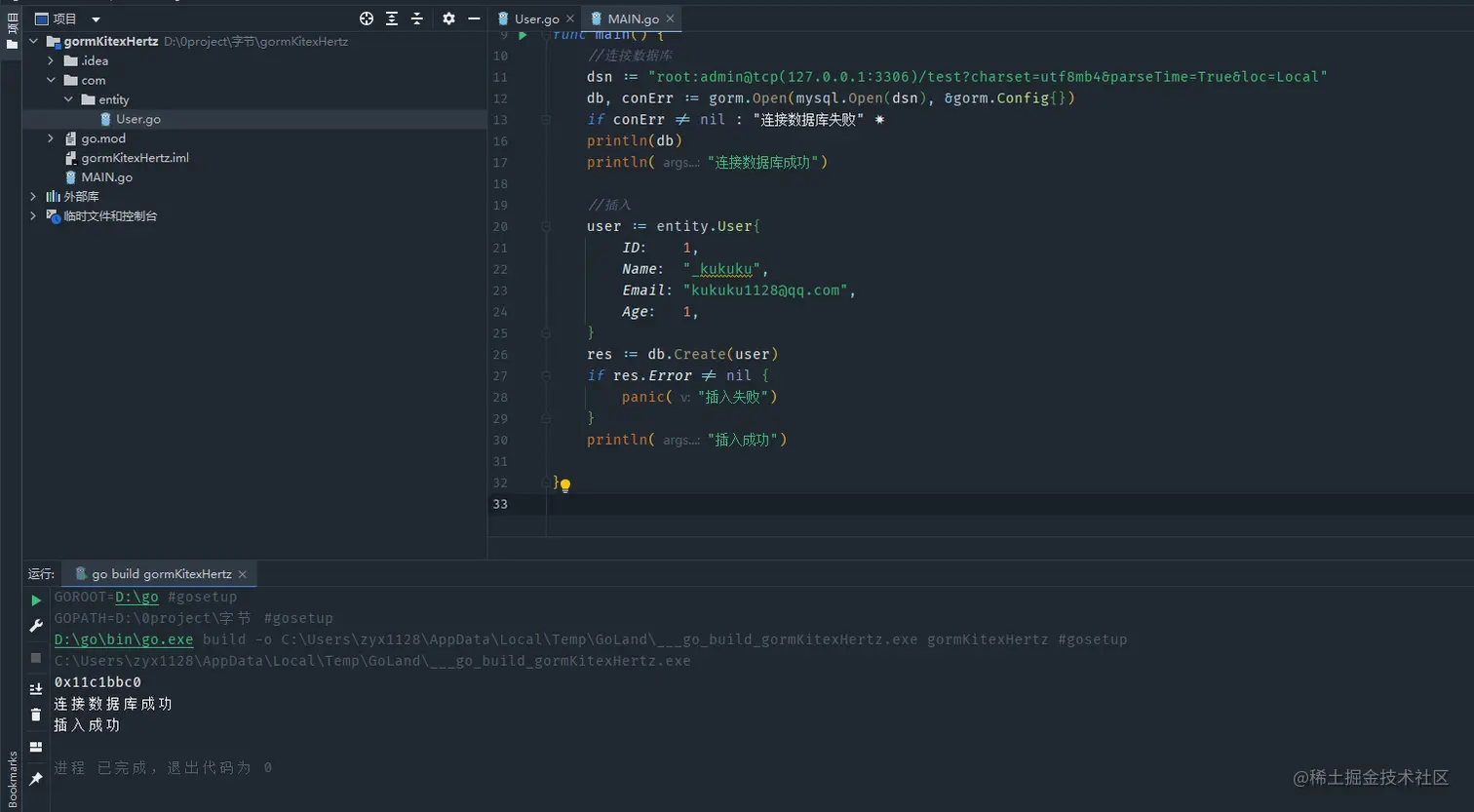Click the yellow lightbulb intention icon
The width and height of the screenshot is (1474, 812).
point(565,484)
